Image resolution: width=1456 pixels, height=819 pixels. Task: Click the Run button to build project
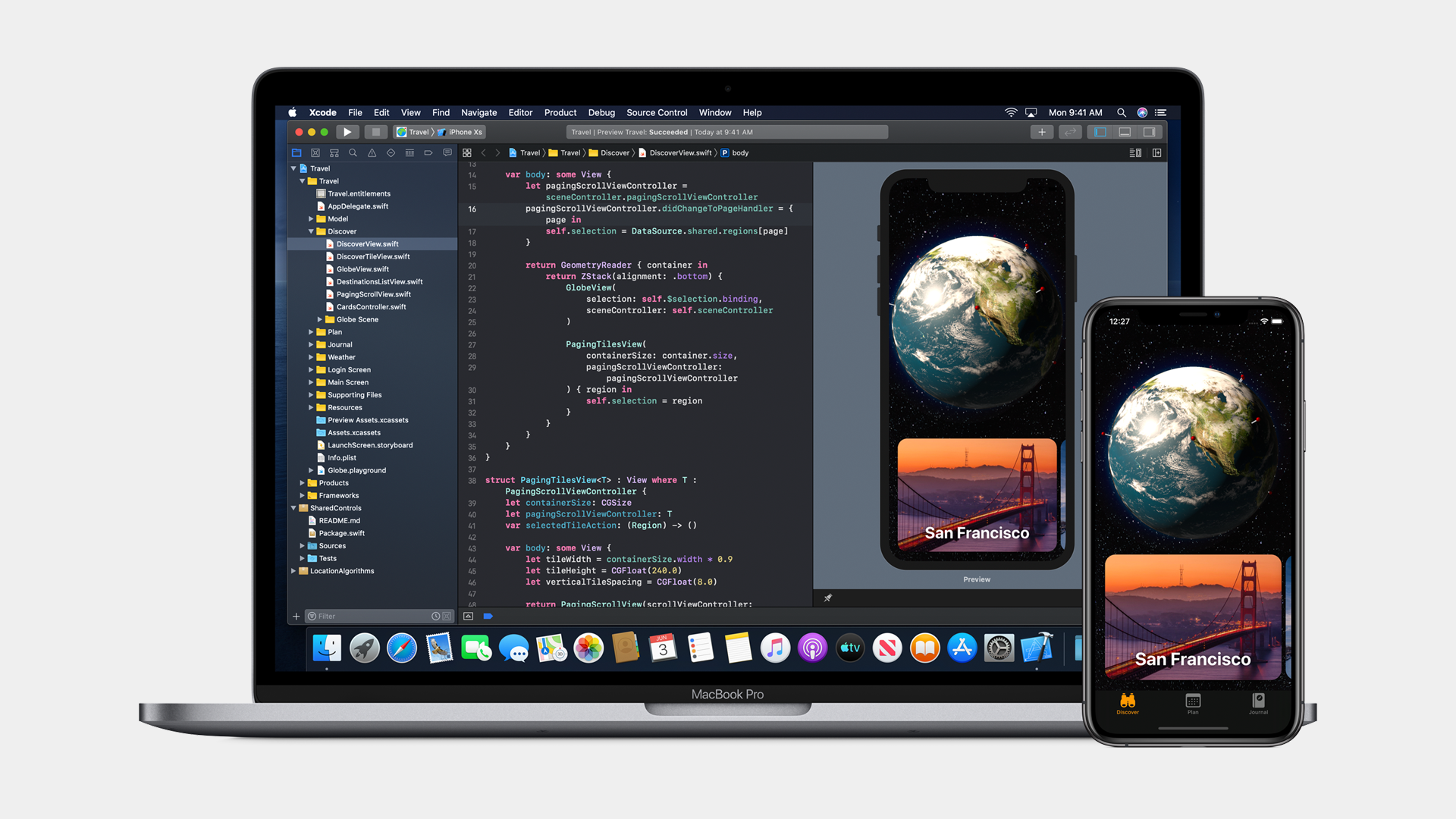pyautogui.click(x=346, y=131)
